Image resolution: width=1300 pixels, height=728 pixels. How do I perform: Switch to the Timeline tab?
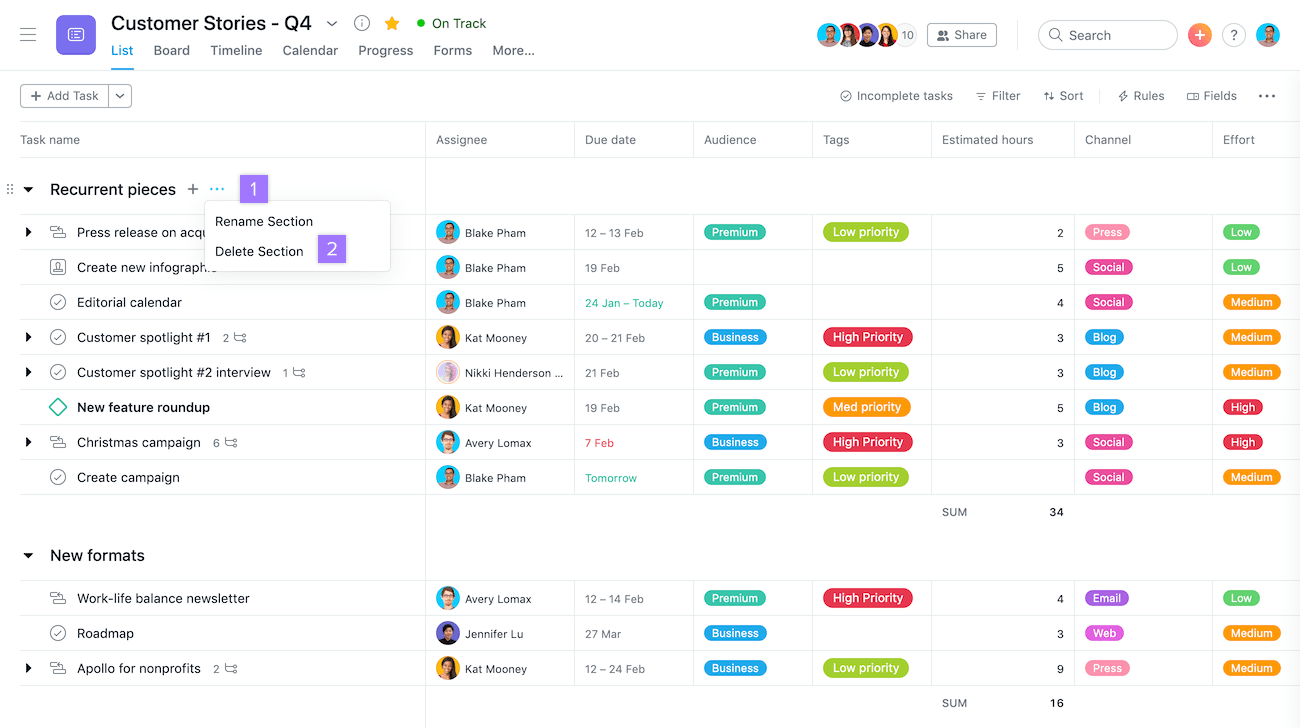236,50
